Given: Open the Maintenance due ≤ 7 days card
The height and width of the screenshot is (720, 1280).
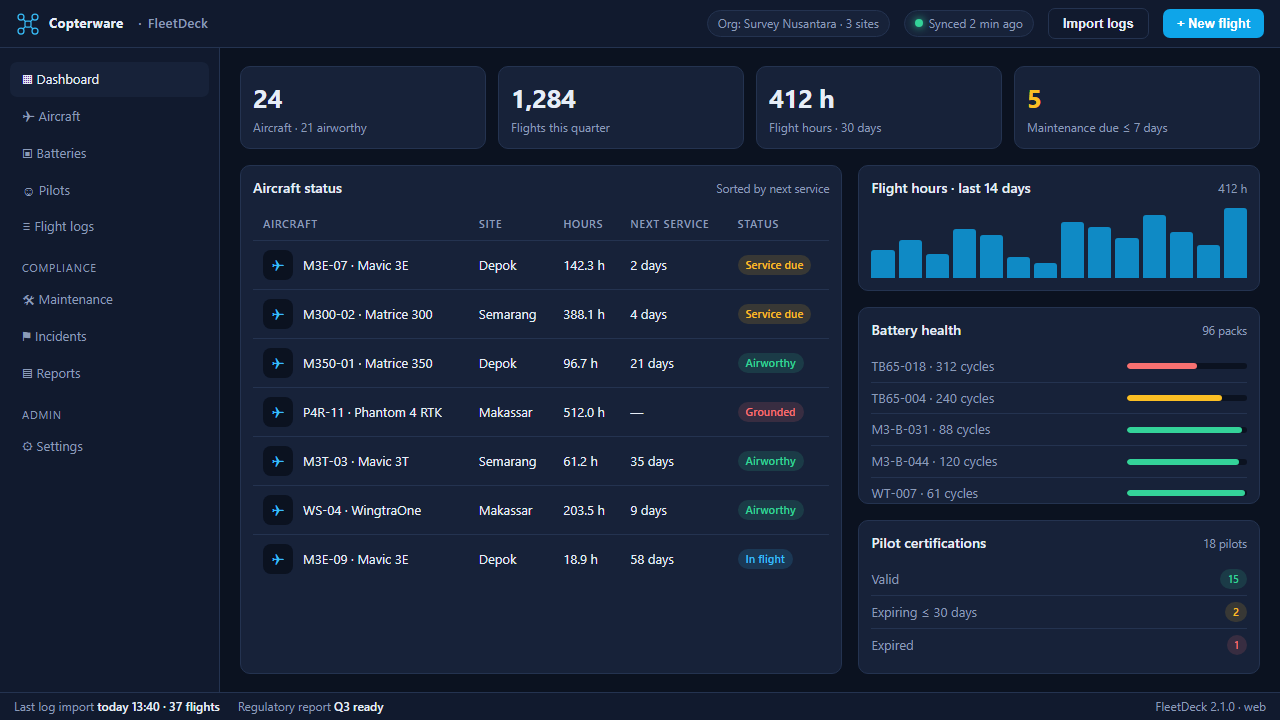Looking at the screenshot, I should pos(1137,108).
